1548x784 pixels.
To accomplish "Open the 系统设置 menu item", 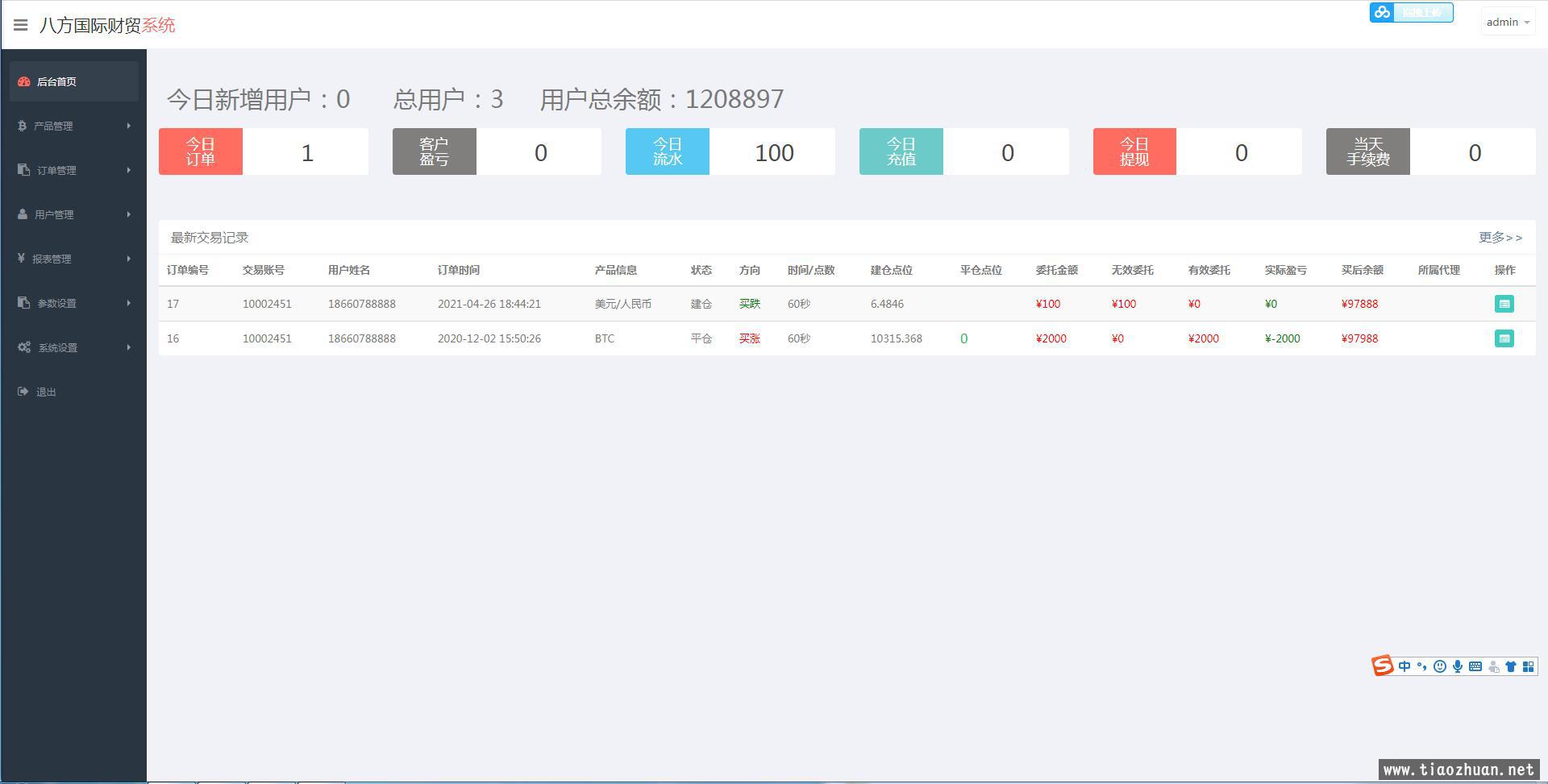I will pos(74,347).
